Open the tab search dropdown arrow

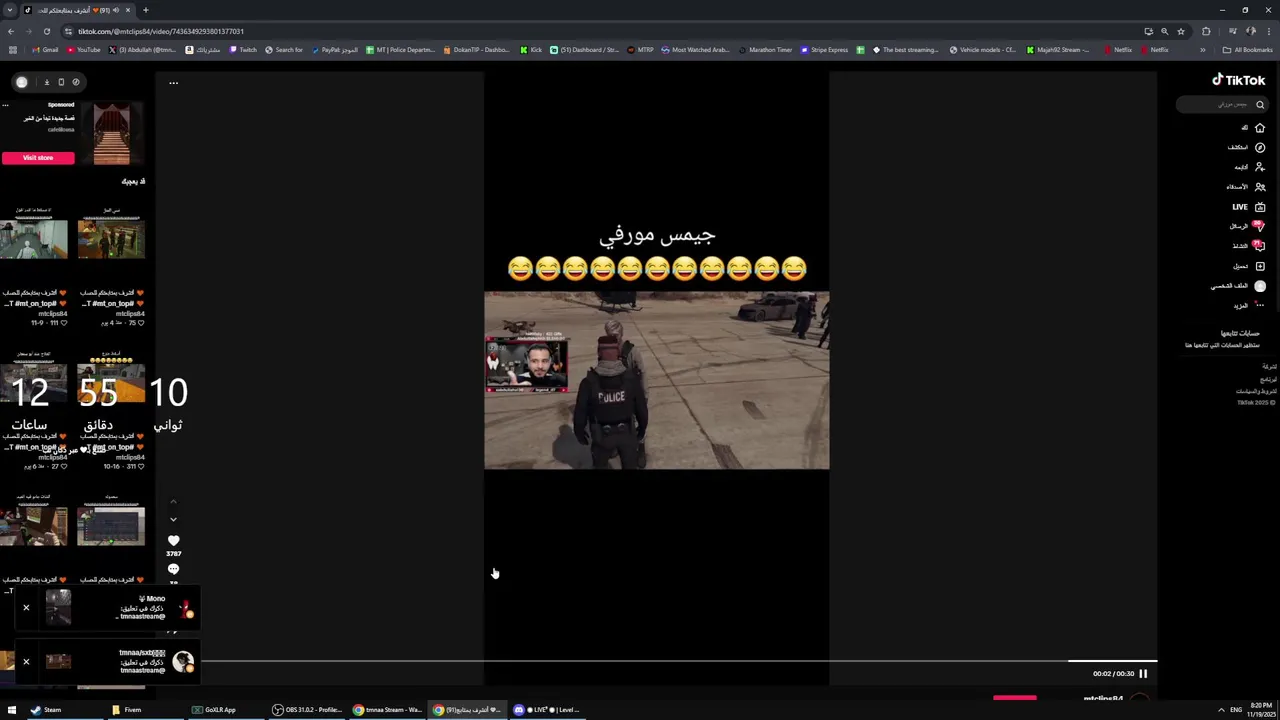point(10,10)
